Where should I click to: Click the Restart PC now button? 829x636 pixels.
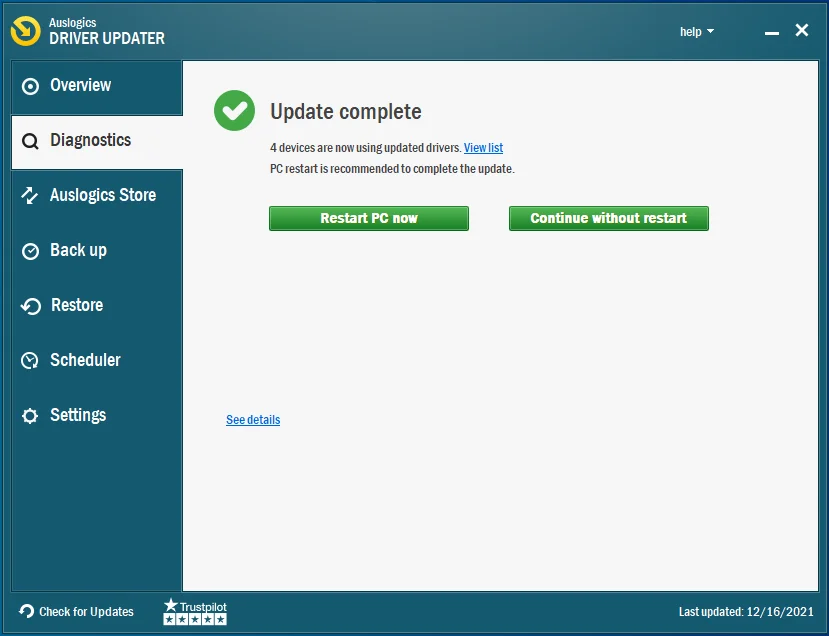coord(369,218)
